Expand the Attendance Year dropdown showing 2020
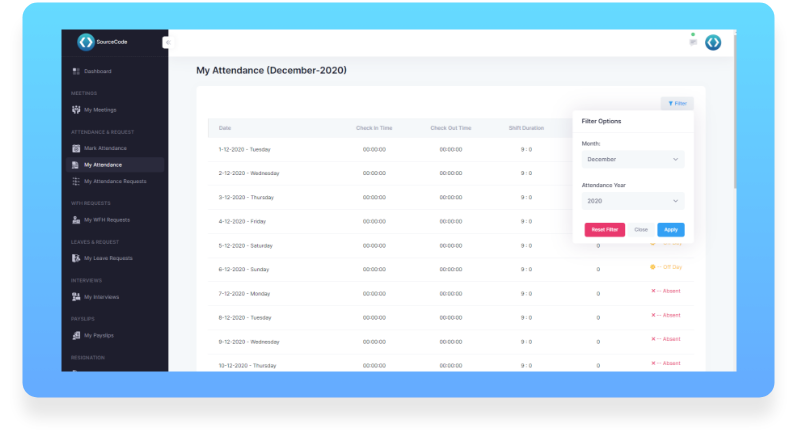 [x=632, y=201]
